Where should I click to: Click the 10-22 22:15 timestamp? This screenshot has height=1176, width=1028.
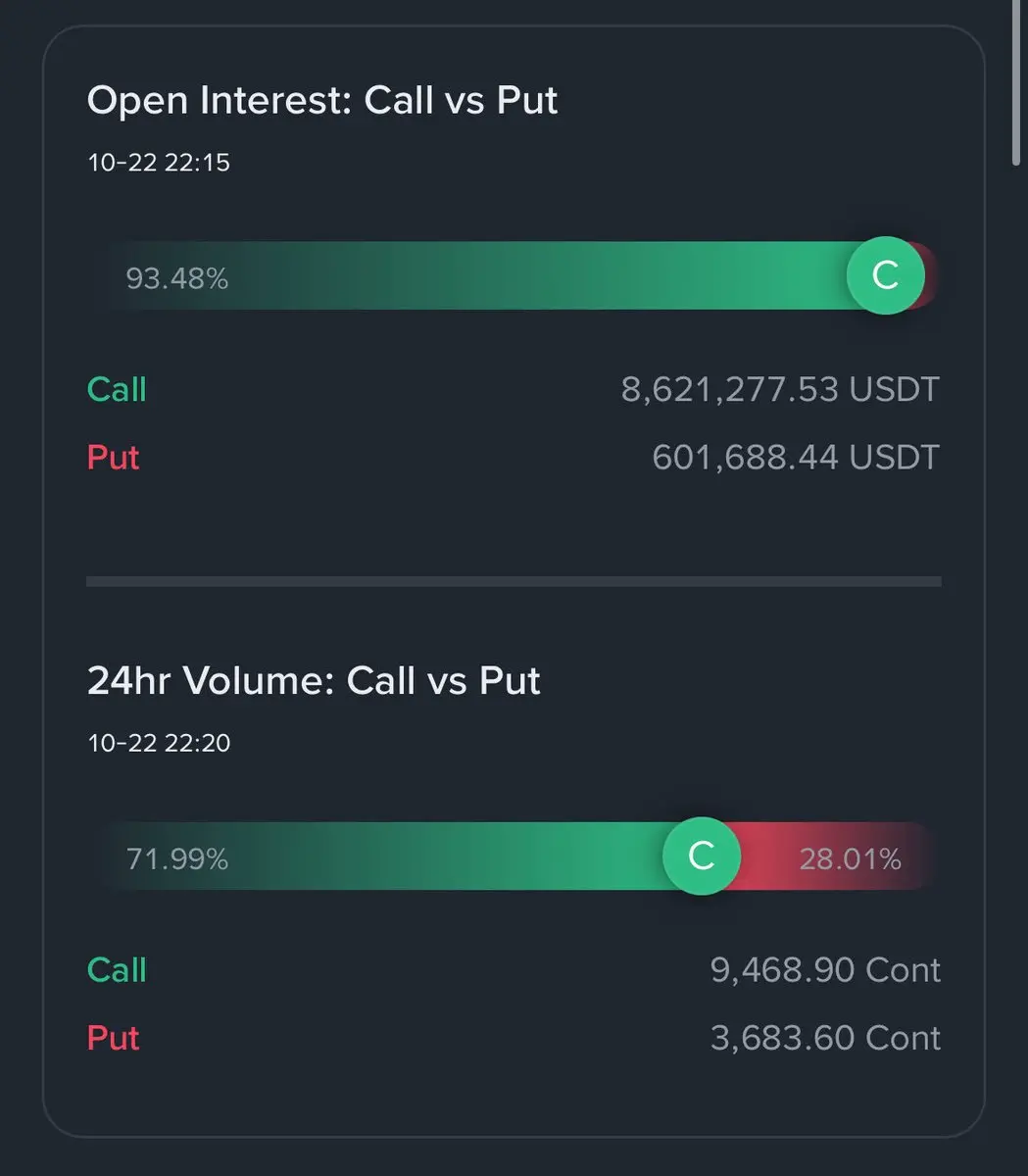(x=159, y=163)
